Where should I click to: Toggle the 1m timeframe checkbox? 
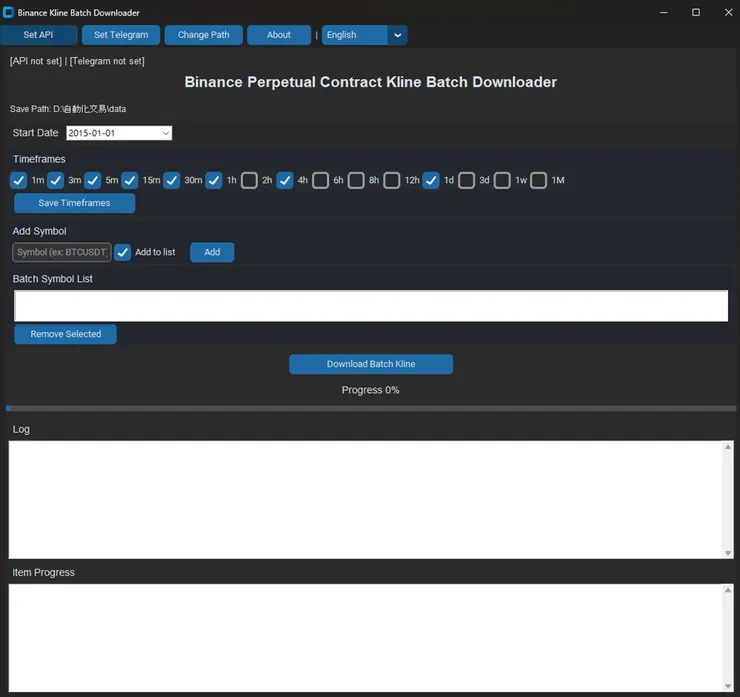[18, 180]
